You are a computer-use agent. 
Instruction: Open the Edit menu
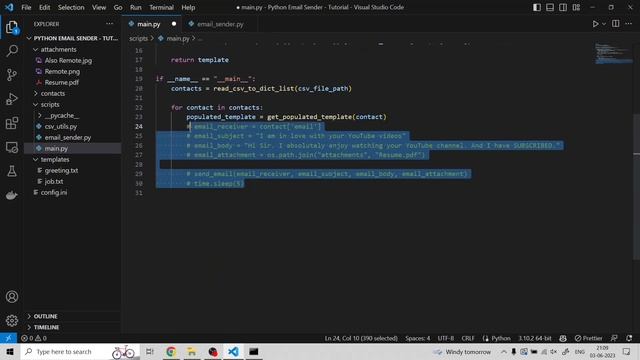pyautogui.click(x=44, y=7)
